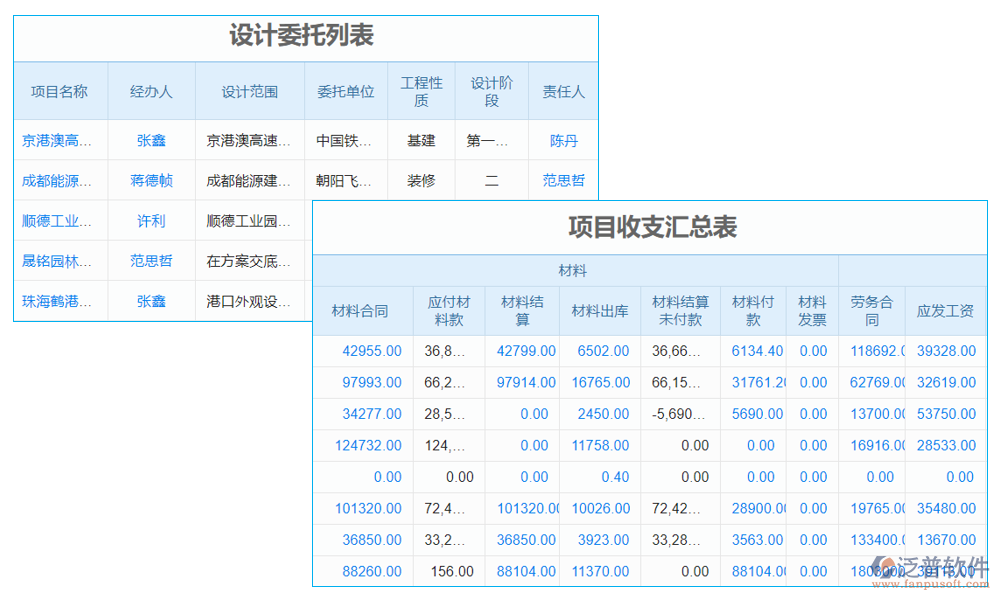Click material settlement amount 97914.00
Screen dimensions: 1000x600
point(524,382)
